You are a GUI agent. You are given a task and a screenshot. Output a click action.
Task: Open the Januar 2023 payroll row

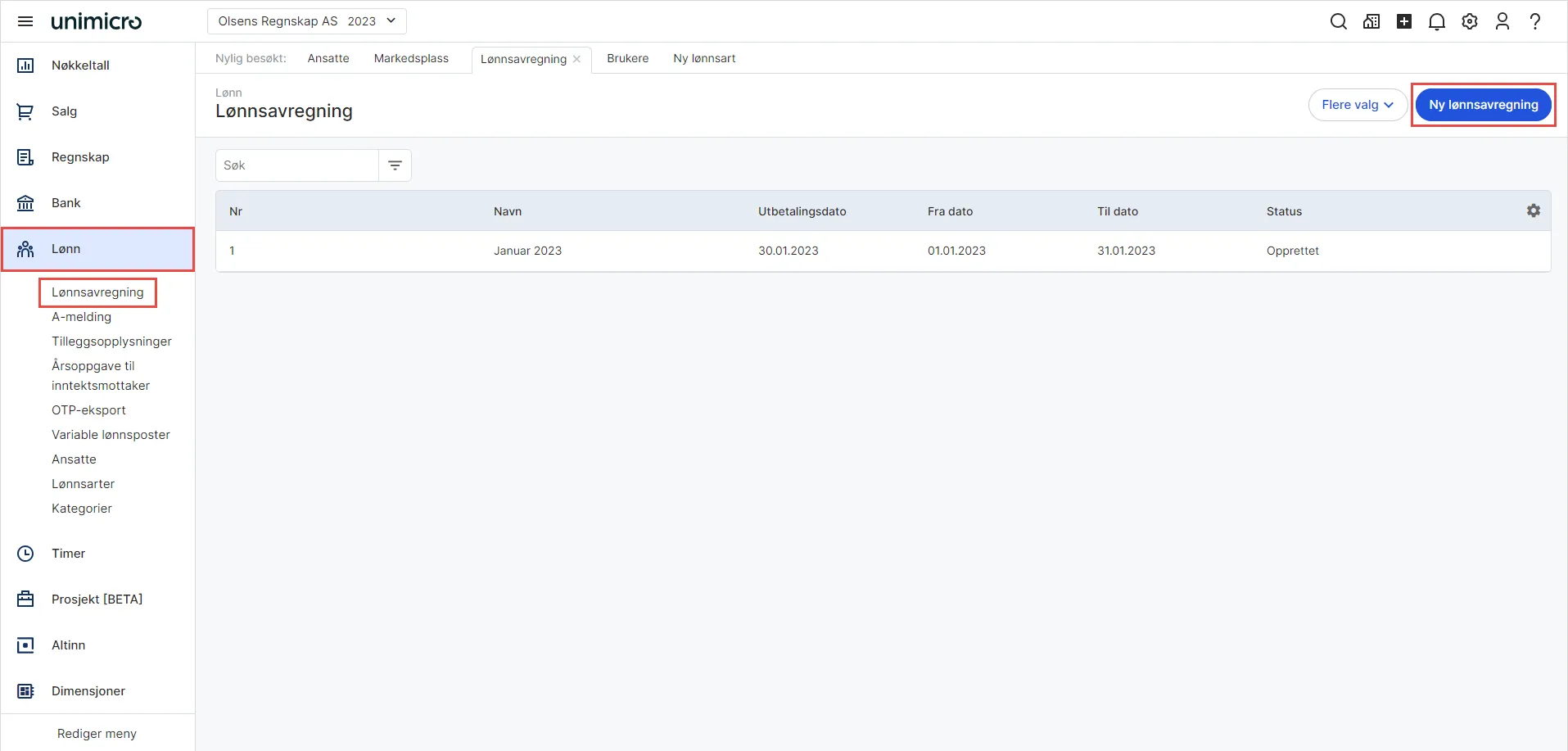[x=883, y=251]
